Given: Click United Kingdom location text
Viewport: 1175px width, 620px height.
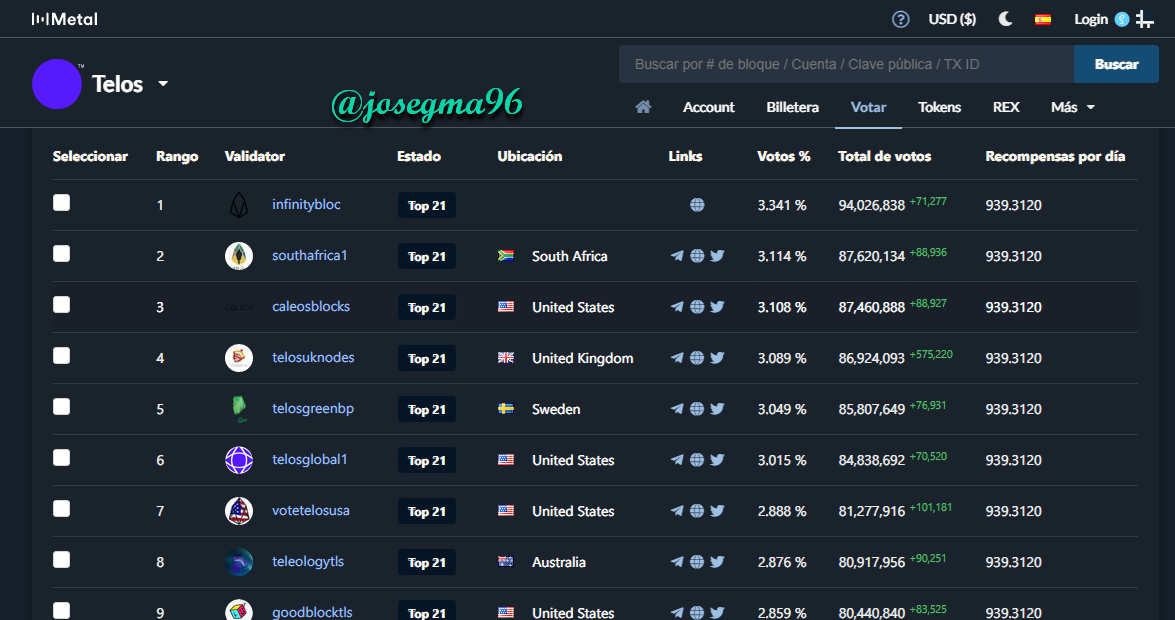Looking at the screenshot, I should [582, 358].
